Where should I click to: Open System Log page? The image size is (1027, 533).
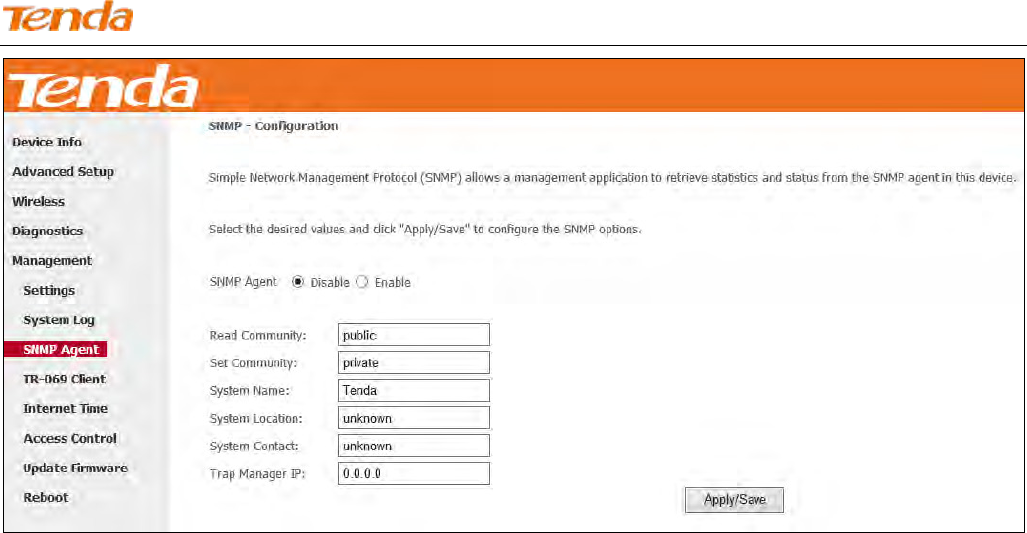coord(59,320)
